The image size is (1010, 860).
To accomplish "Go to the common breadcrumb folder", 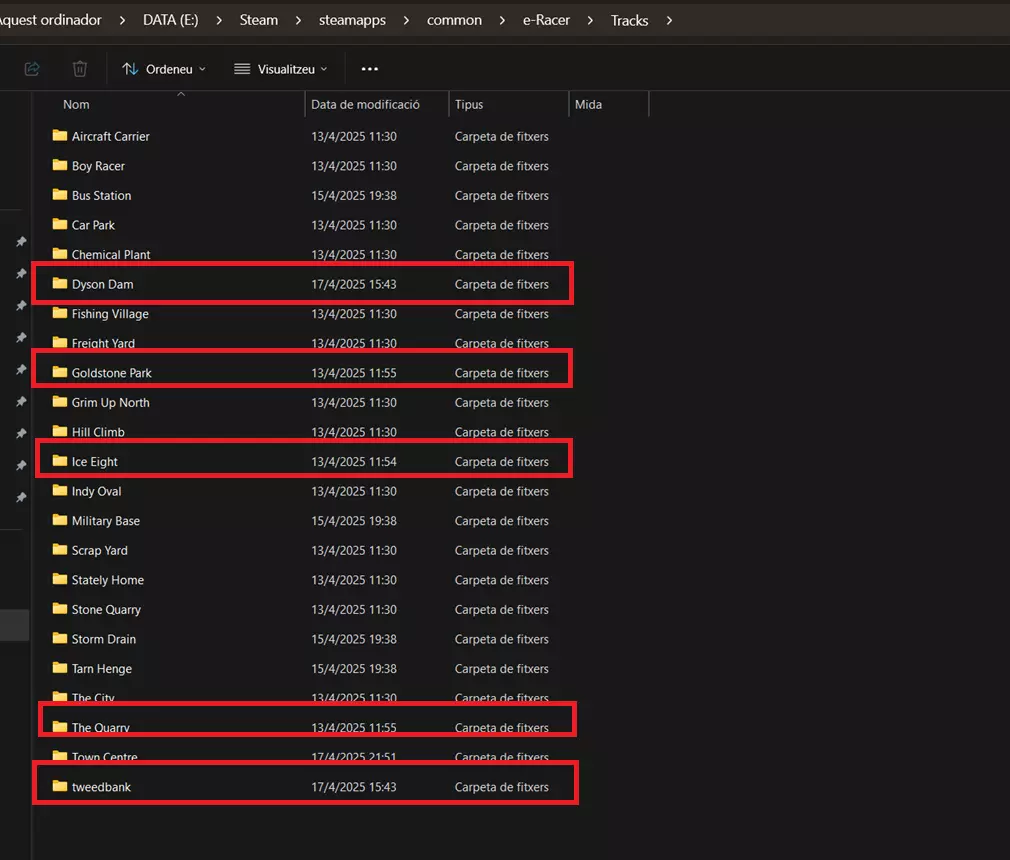I will (x=454, y=20).
